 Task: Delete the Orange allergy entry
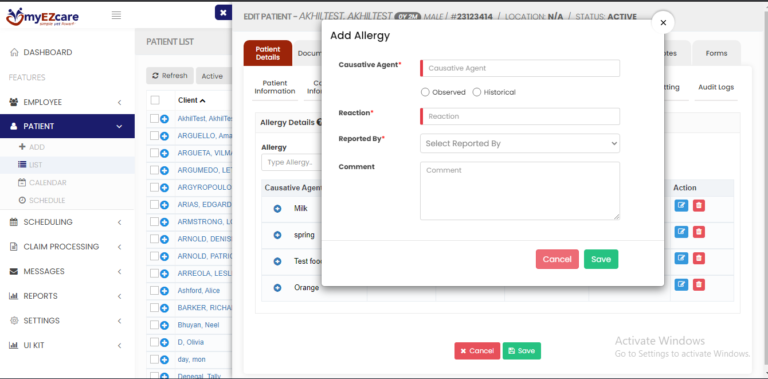pyautogui.click(x=699, y=284)
